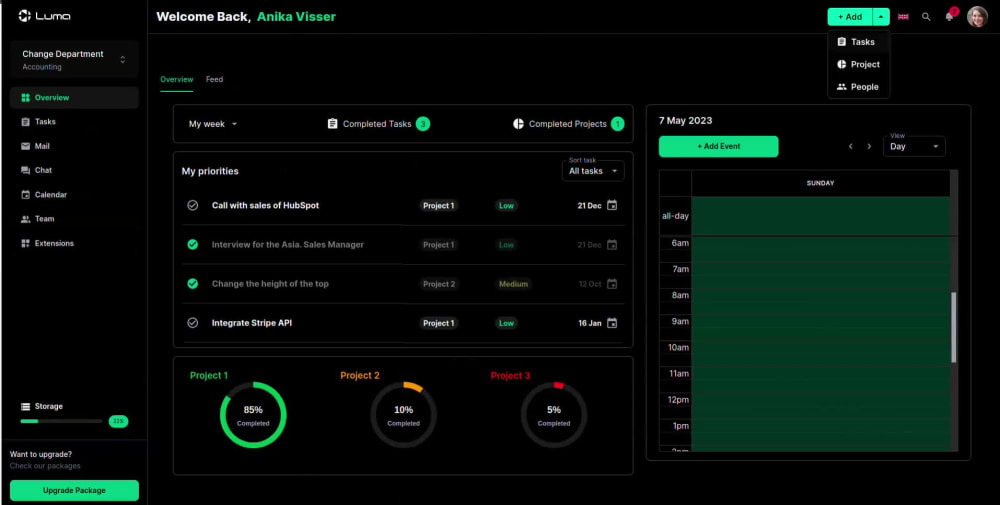The height and width of the screenshot is (505, 1000).
Task: Switch to the Feed tab
Action: point(214,80)
